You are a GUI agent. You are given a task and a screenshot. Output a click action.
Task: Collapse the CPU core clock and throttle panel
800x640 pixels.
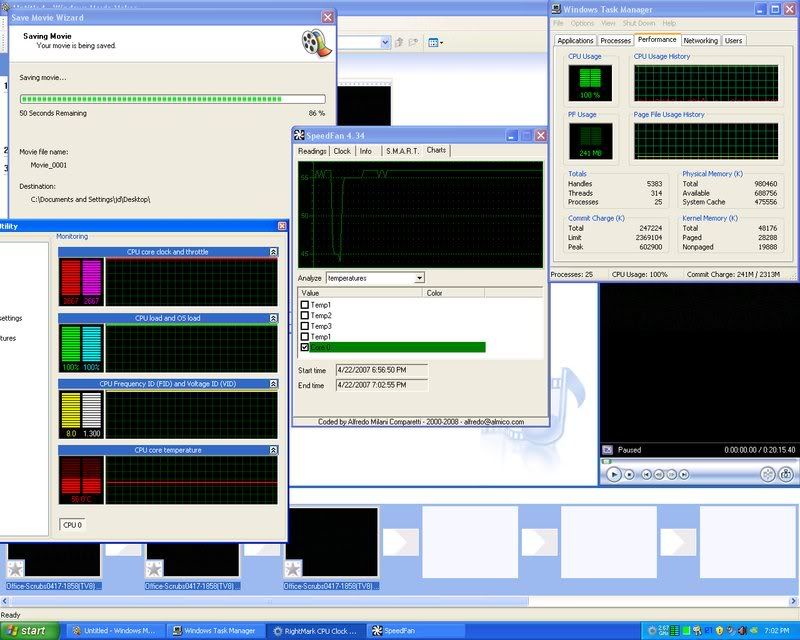(x=273, y=252)
